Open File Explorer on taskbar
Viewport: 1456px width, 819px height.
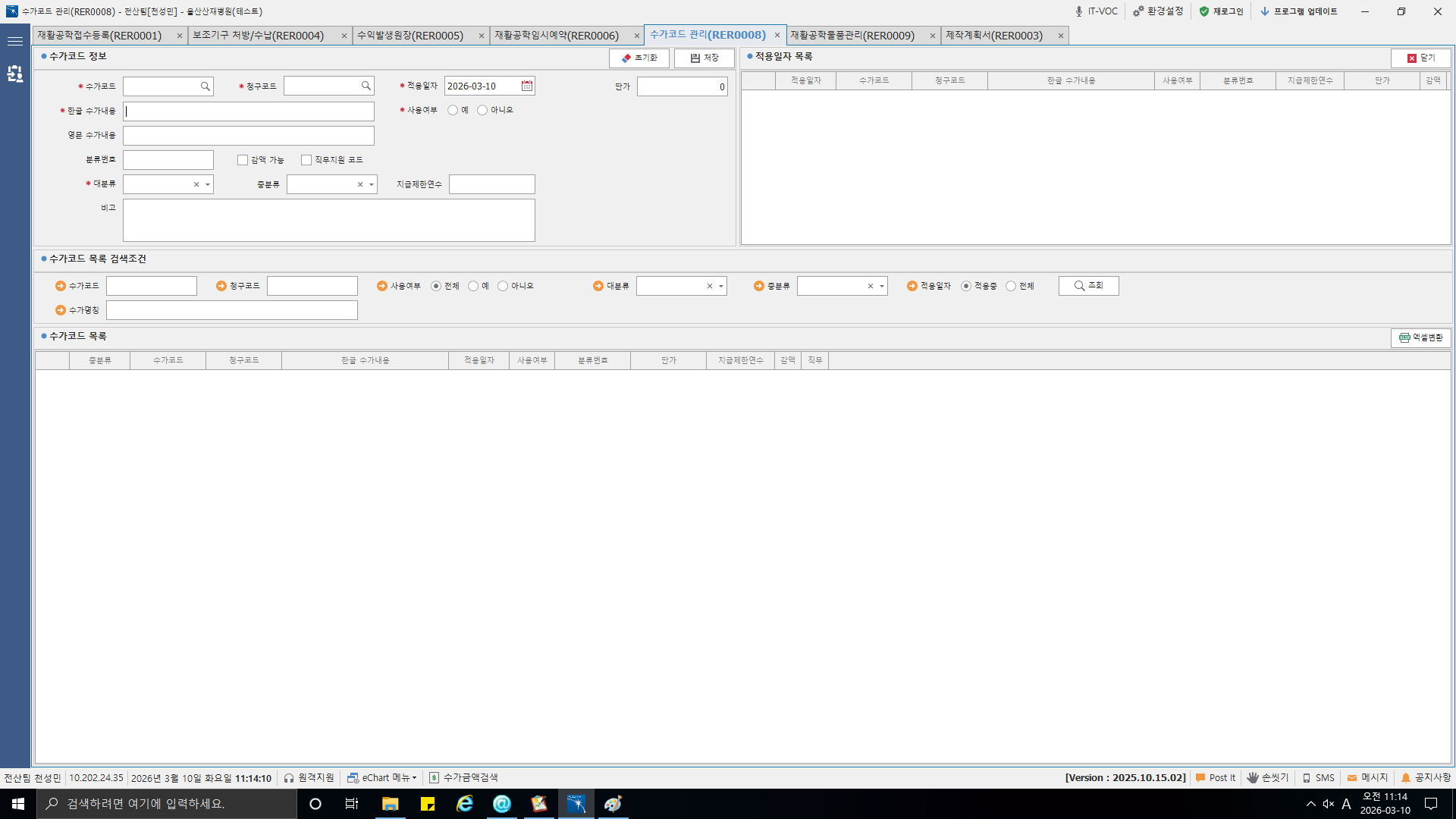click(x=390, y=804)
